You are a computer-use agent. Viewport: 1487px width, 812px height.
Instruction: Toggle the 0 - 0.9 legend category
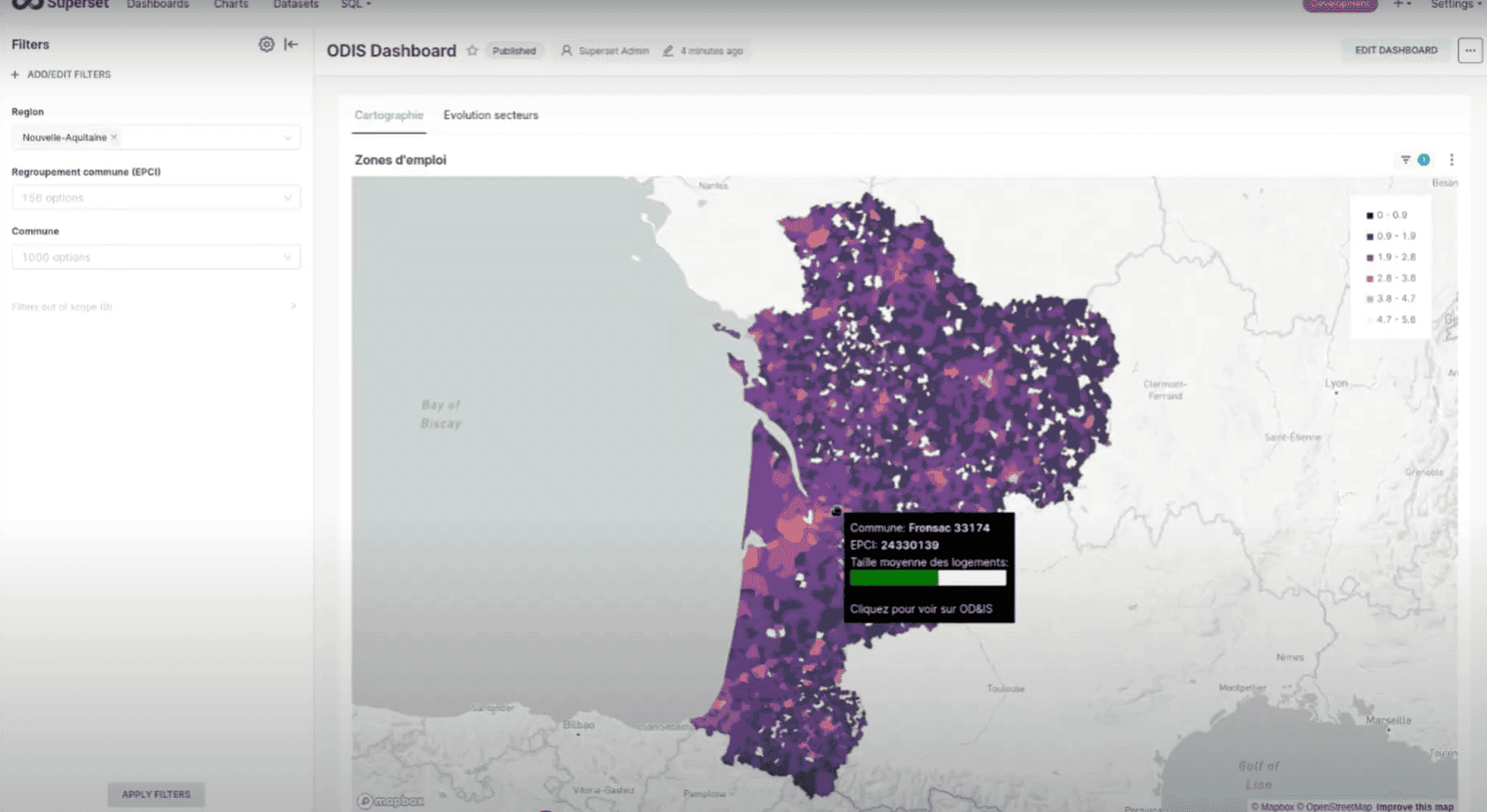(1391, 215)
